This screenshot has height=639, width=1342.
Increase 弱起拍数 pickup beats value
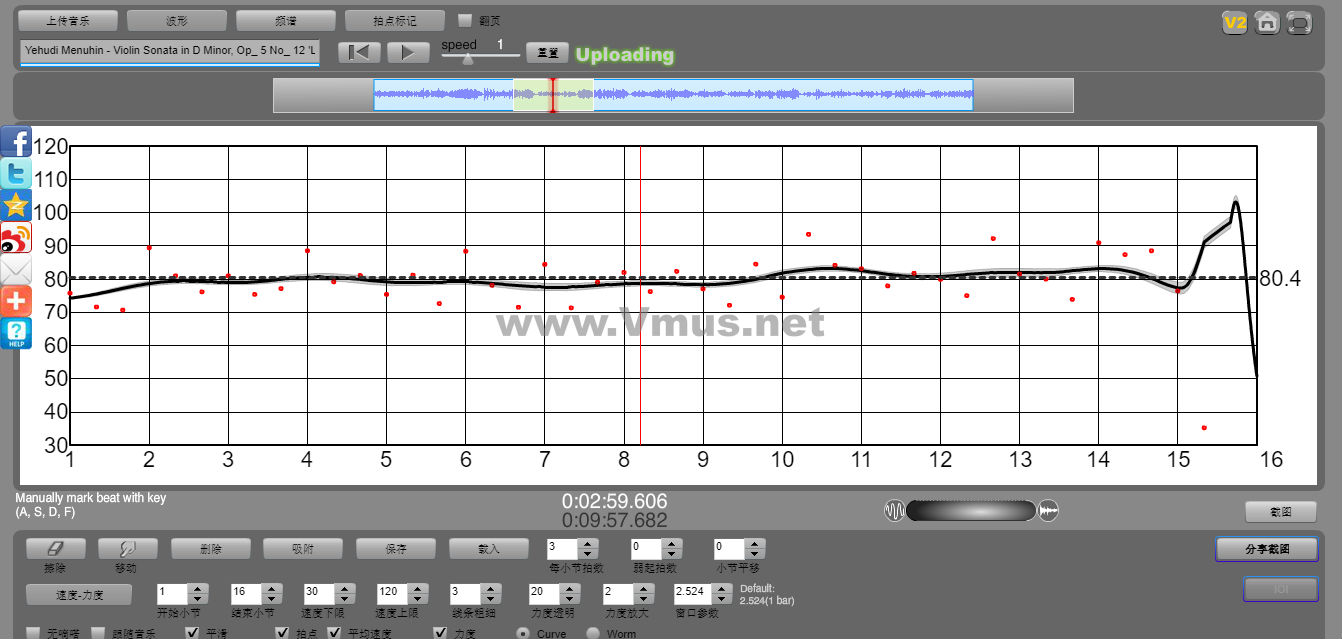click(674, 544)
